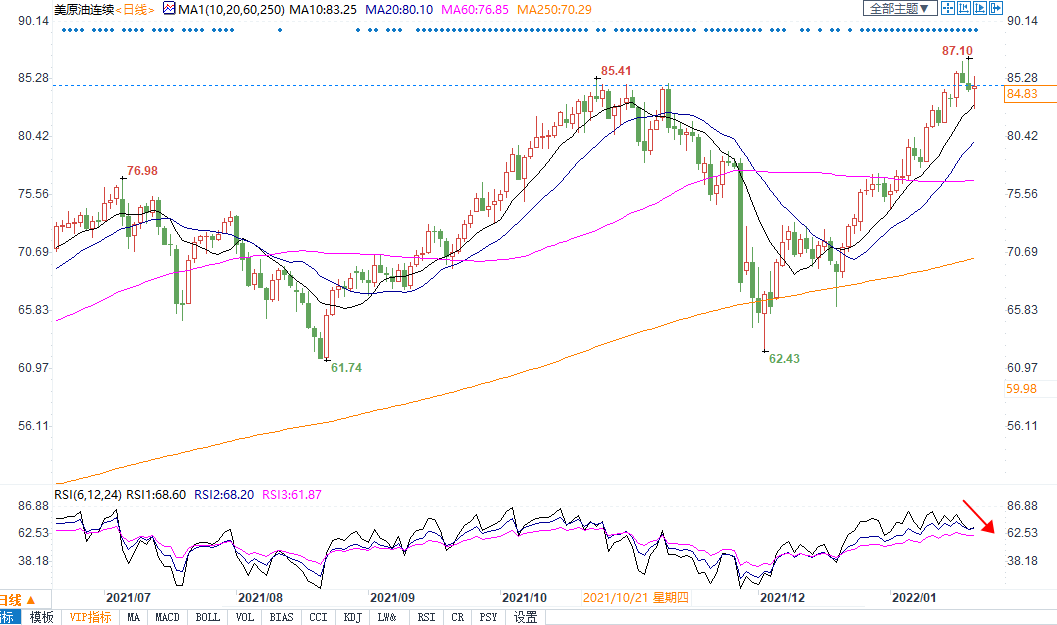
Task: Switch to the KDJ indicator tab
Action: click(351, 617)
